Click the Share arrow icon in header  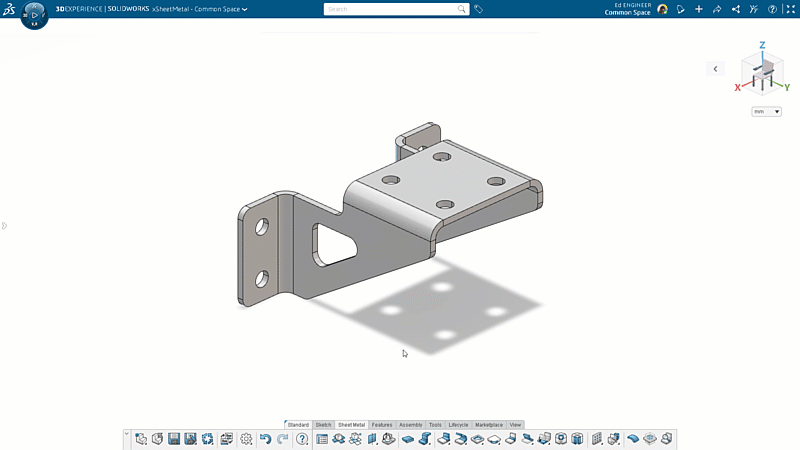coord(717,9)
